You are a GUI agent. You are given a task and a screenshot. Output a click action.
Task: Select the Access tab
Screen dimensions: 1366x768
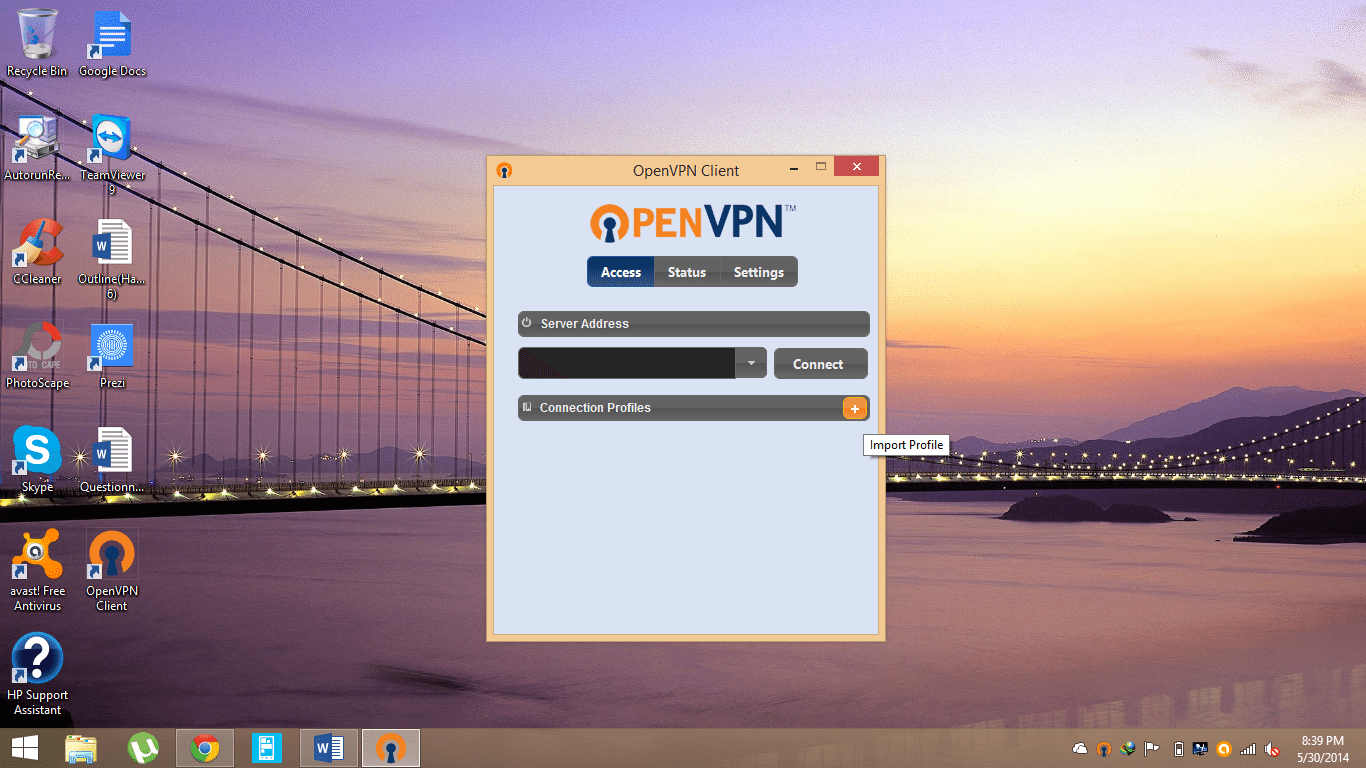(620, 272)
